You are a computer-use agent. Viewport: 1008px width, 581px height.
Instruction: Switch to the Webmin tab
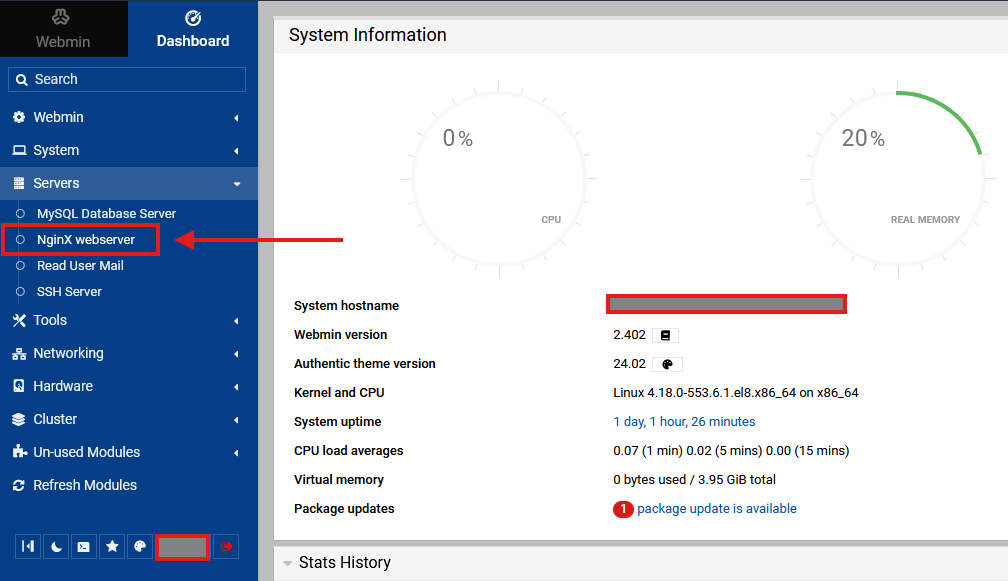(x=64, y=29)
